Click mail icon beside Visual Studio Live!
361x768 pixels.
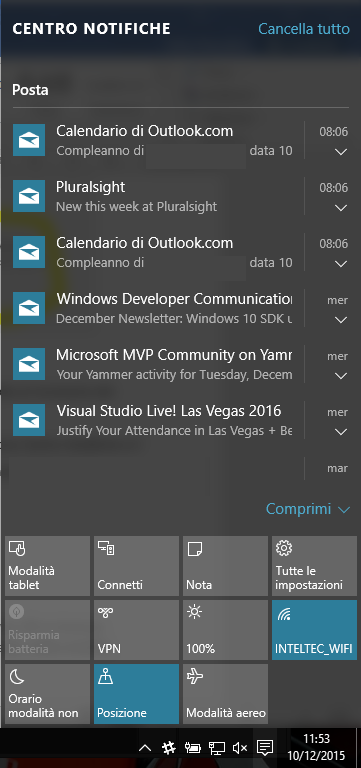pyautogui.click(x=29, y=420)
